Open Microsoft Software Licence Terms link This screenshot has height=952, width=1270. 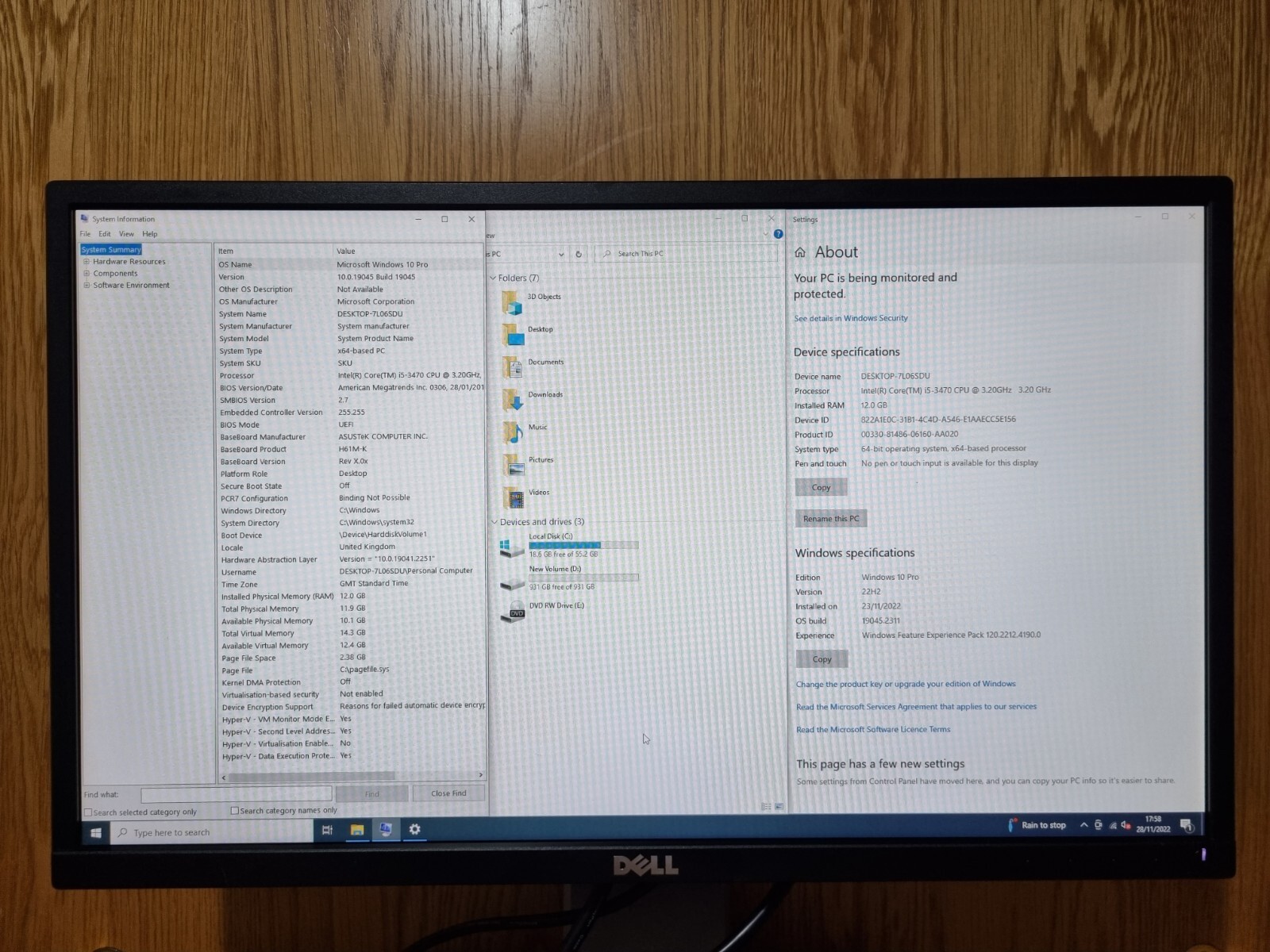873,730
